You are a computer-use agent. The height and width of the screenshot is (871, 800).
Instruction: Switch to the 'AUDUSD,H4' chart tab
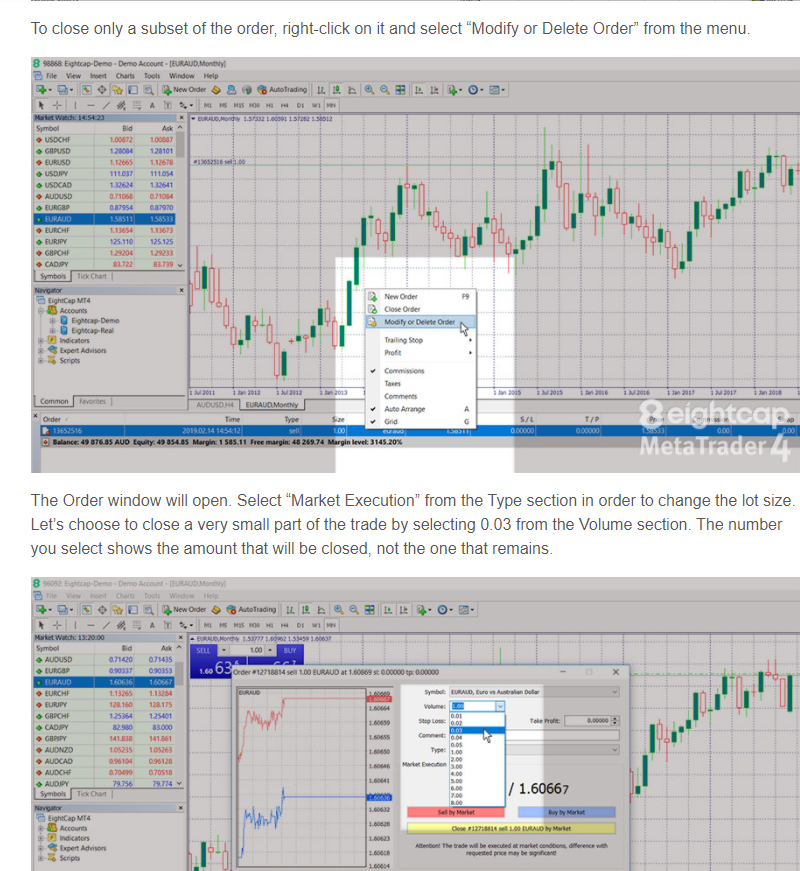coord(217,405)
